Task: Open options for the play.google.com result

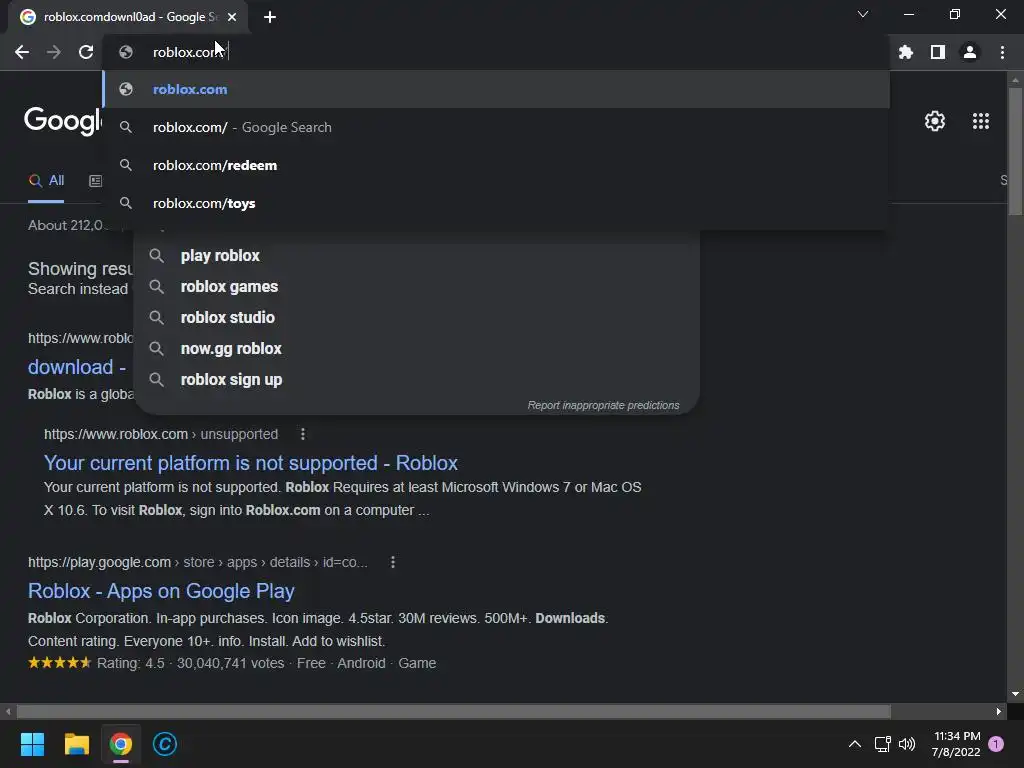Action: (x=392, y=562)
